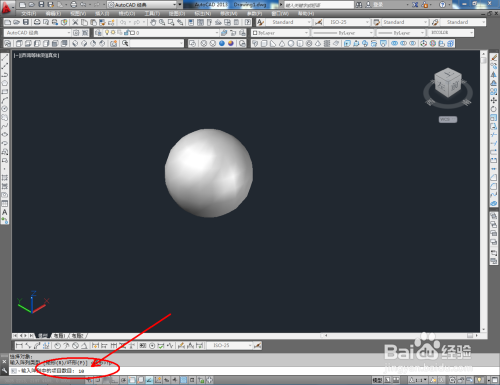Switch to the Model tab below the viewport

click(43, 336)
